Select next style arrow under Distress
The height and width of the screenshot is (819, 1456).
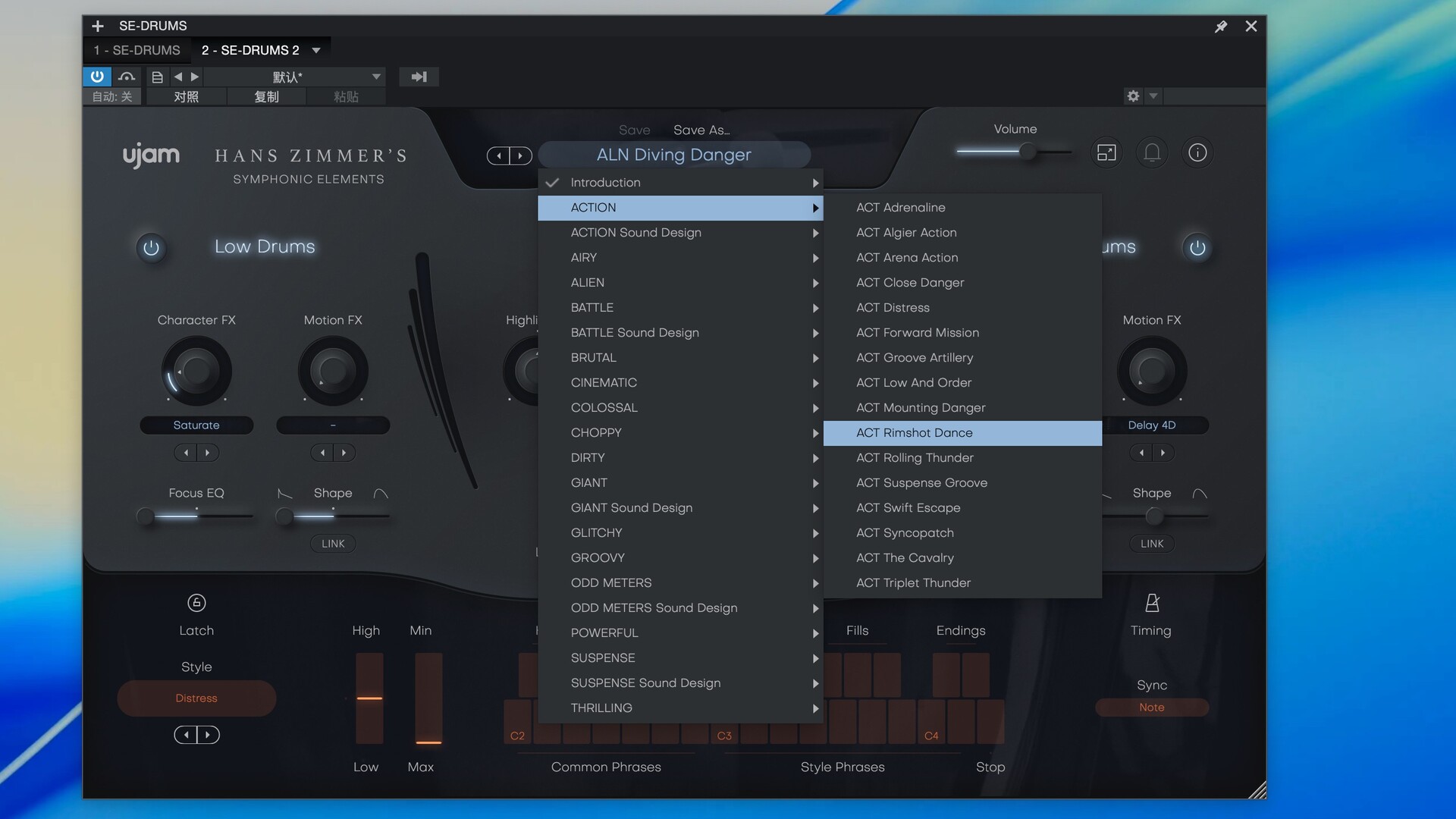(x=208, y=735)
